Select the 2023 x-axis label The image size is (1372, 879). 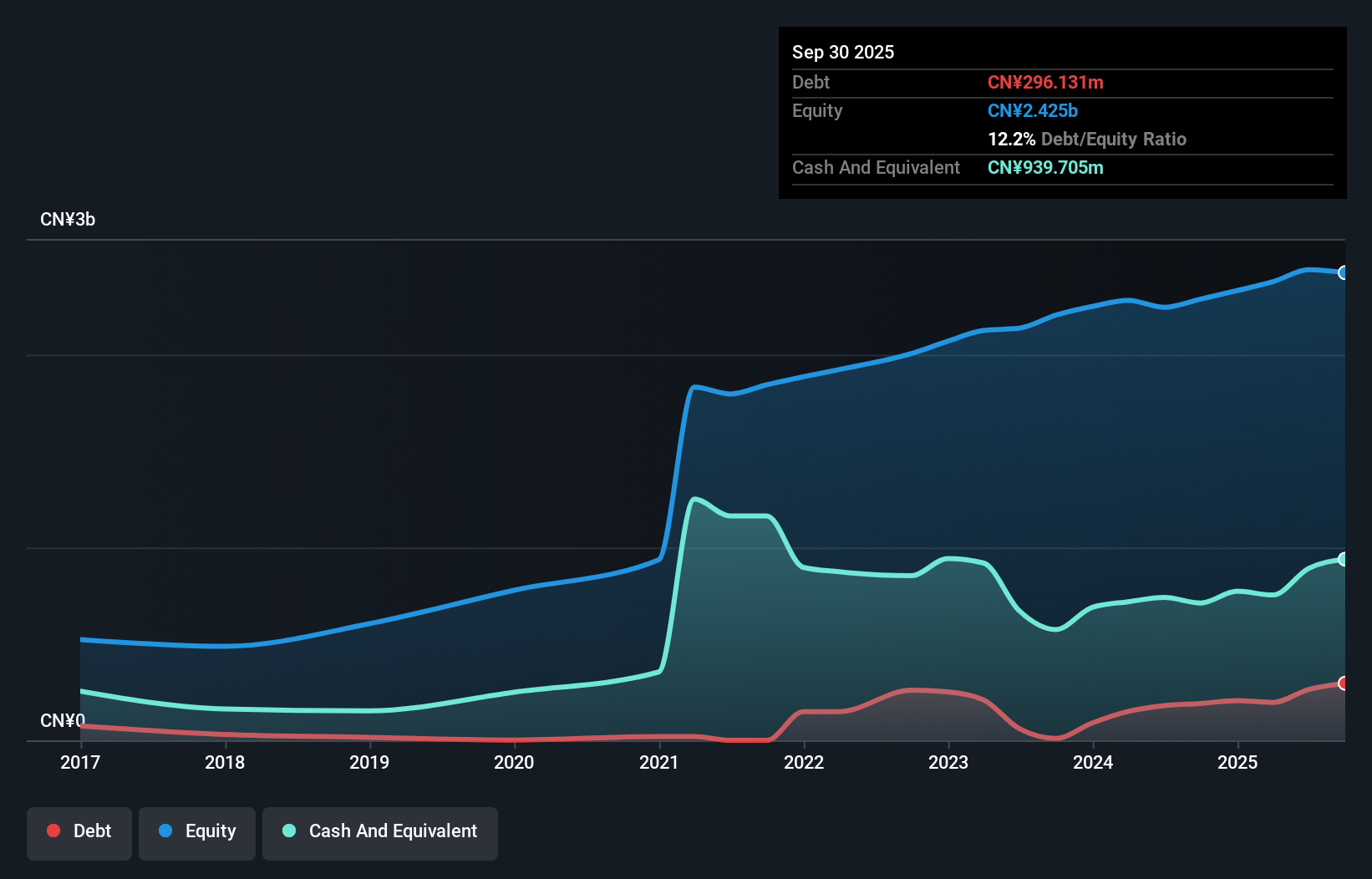[x=948, y=762]
